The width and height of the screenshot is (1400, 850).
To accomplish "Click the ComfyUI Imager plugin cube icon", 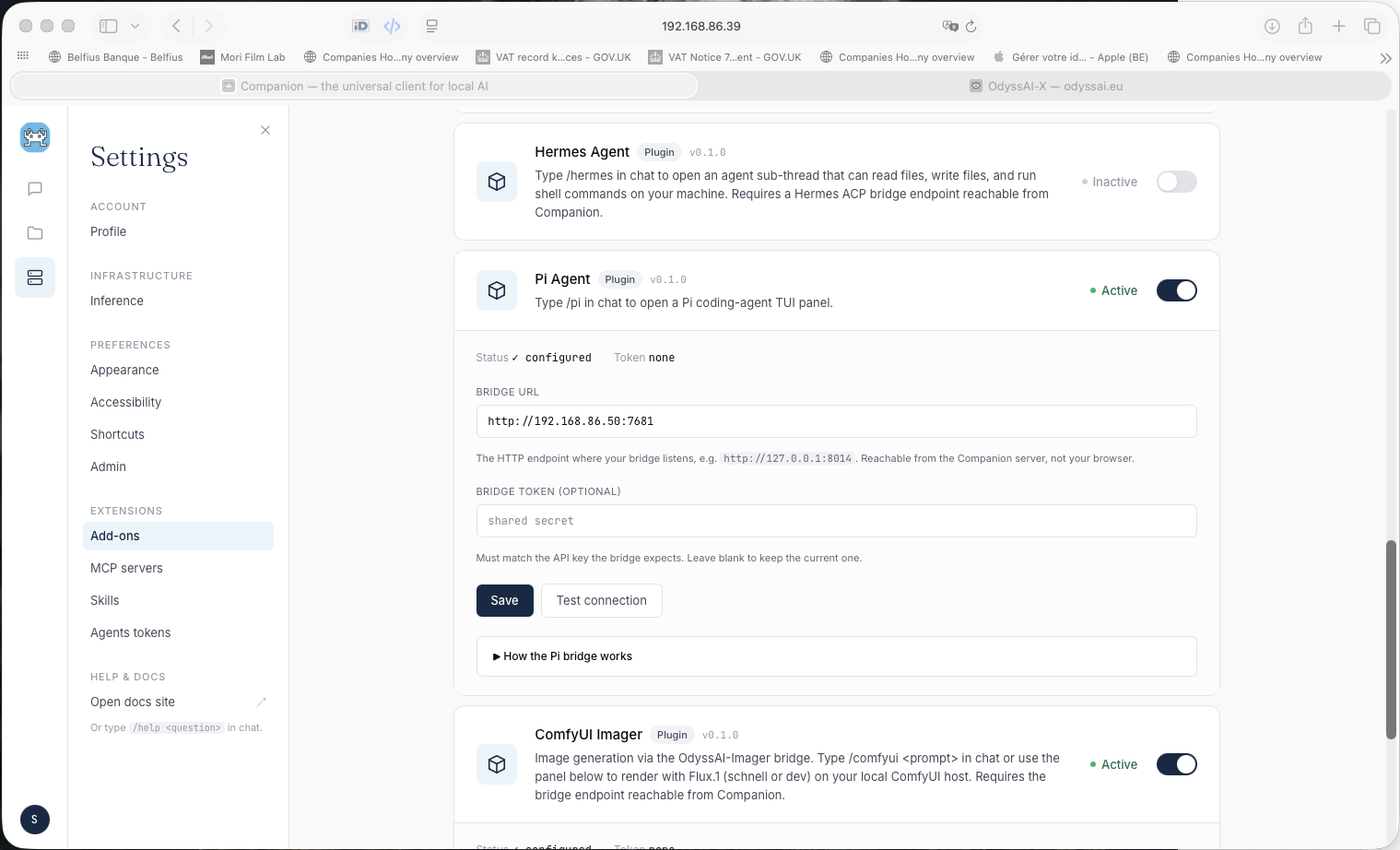I will (497, 764).
